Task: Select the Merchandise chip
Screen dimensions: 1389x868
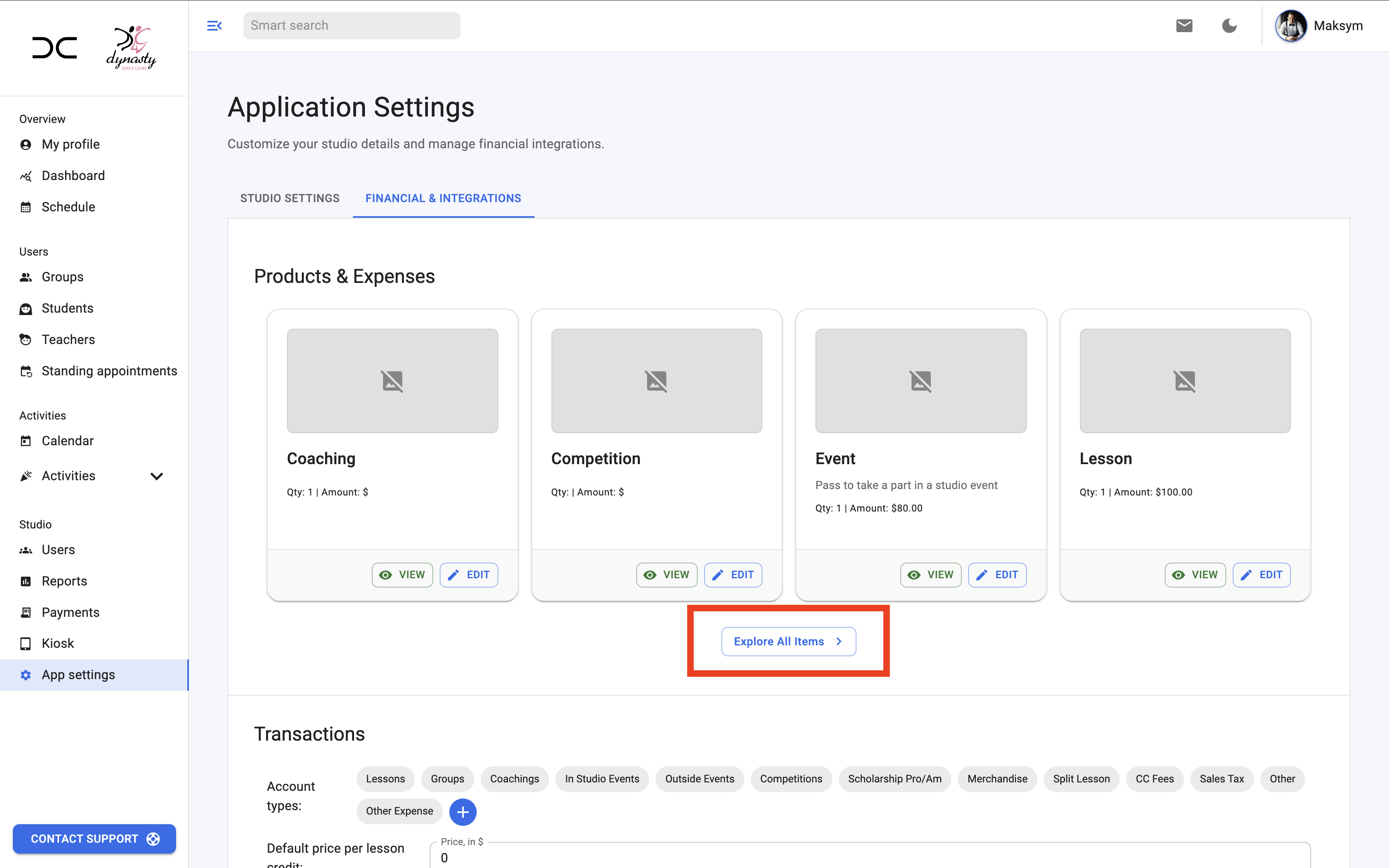Action: [x=998, y=779]
